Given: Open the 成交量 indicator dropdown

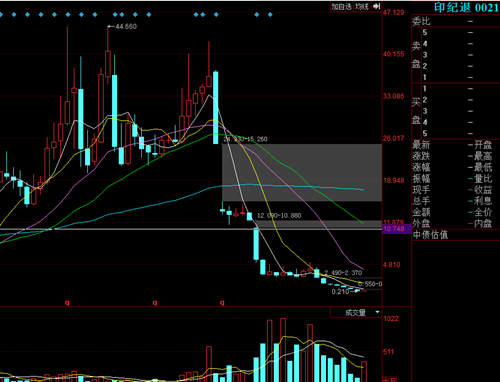Looking at the screenshot, I should (355, 313).
